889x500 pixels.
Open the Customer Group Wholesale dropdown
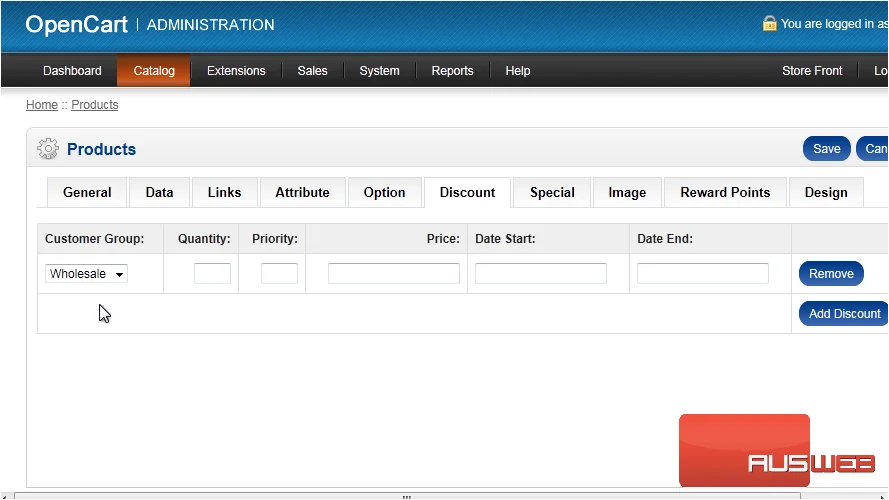click(86, 274)
